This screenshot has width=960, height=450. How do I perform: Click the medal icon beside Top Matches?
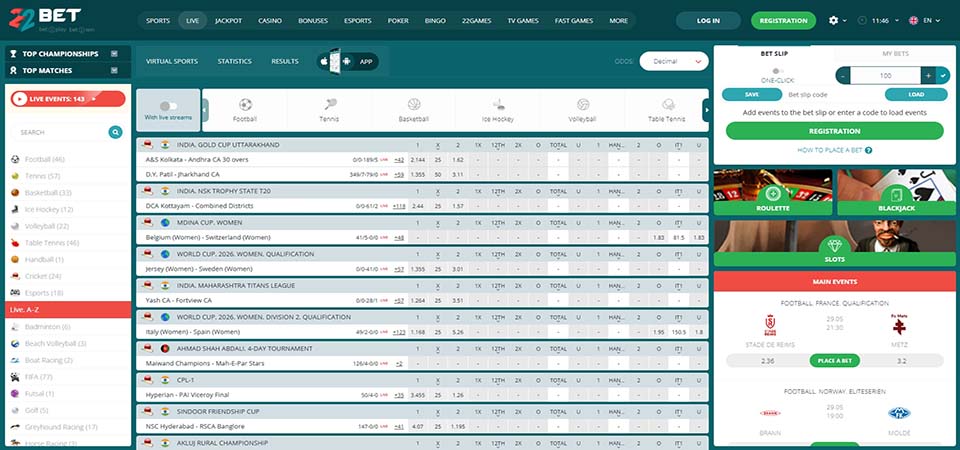[x=13, y=70]
